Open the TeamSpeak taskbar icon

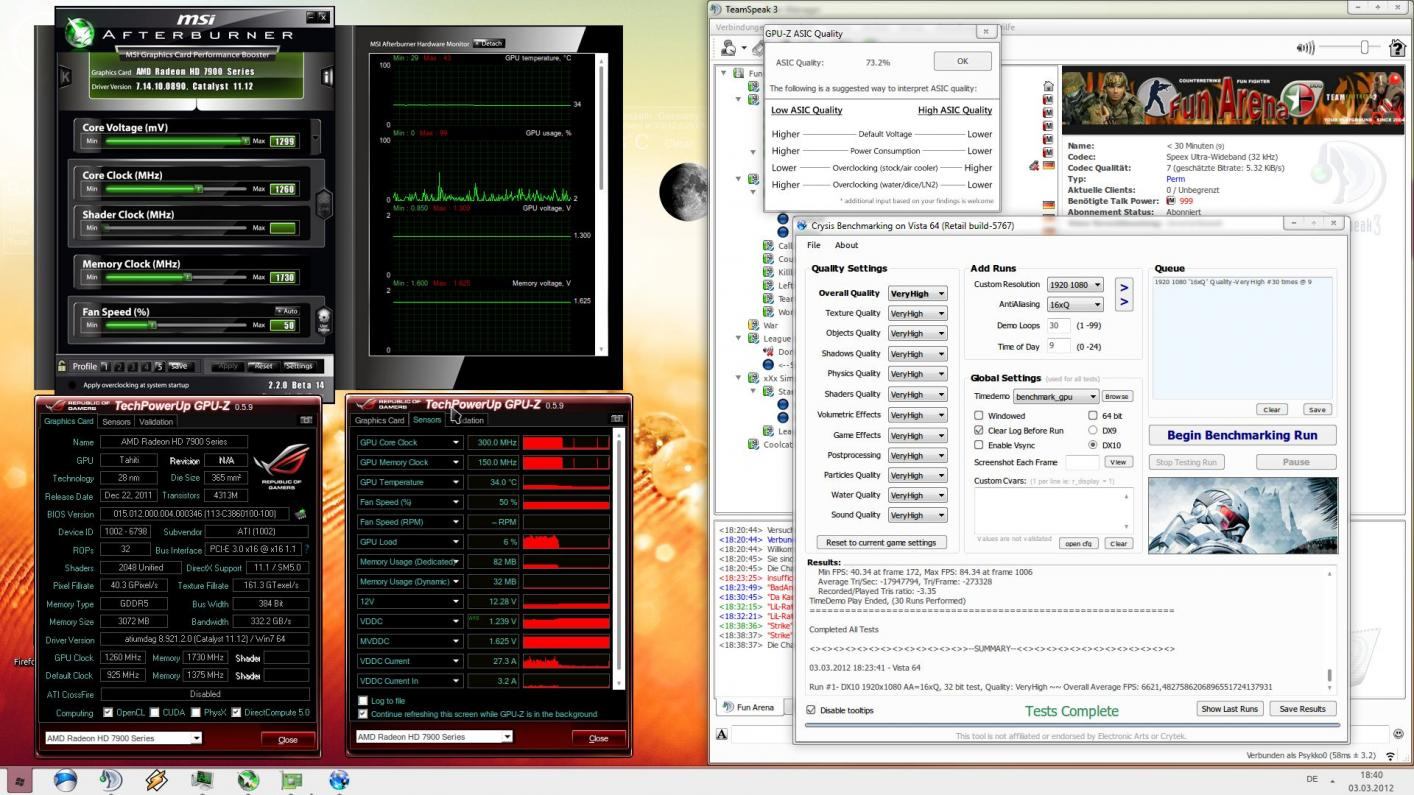click(110, 780)
